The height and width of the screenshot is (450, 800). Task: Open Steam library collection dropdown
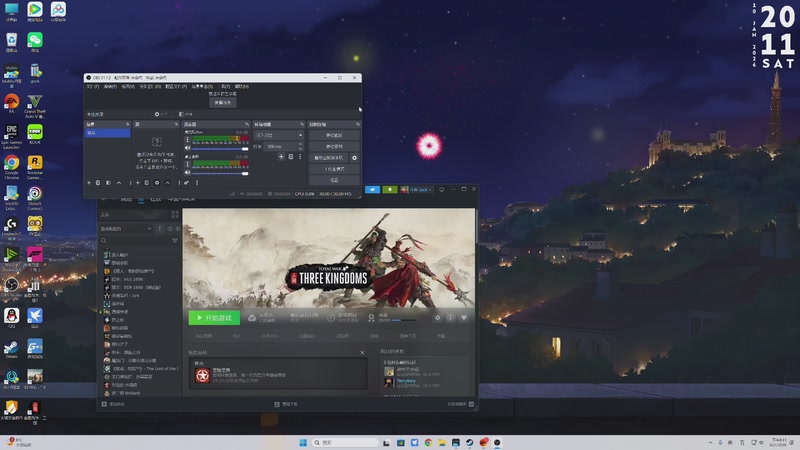[x=126, y=229]
